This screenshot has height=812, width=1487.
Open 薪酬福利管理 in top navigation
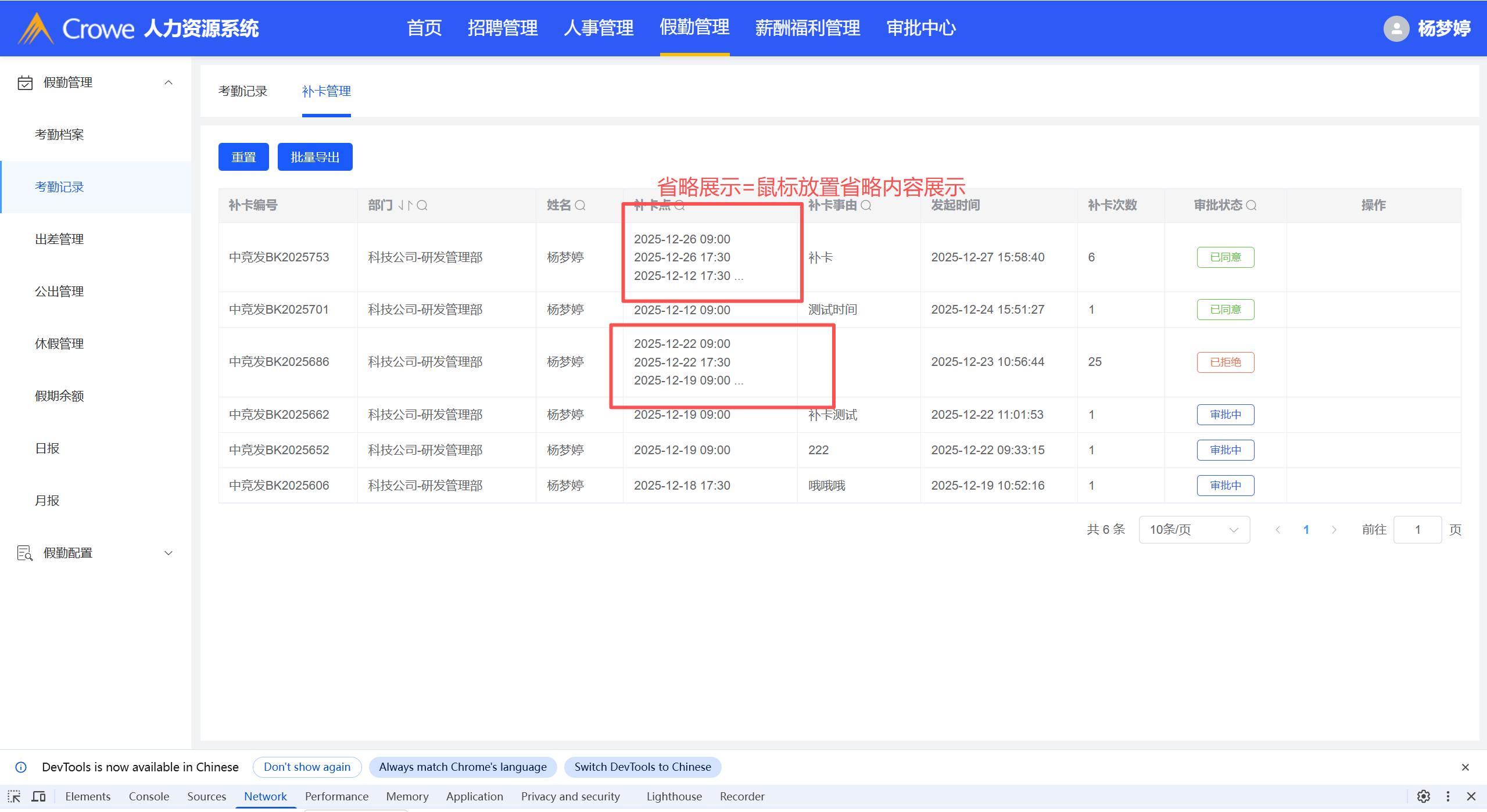click(x=807, y=28)
